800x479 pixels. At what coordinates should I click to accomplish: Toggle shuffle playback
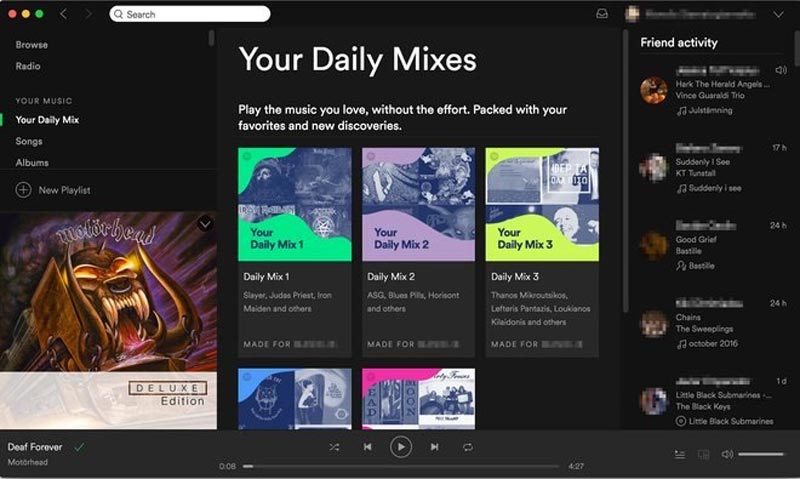[334, 447]
